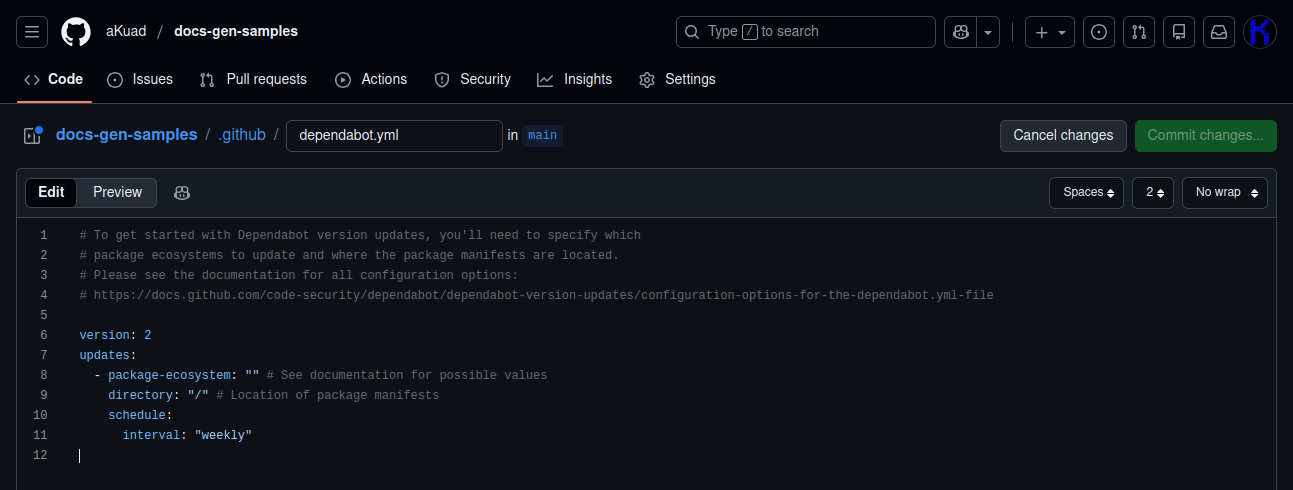Expand the Copilot dropdown arrow in header
This screenshot has width=1293, height=490.
(988, 32)
